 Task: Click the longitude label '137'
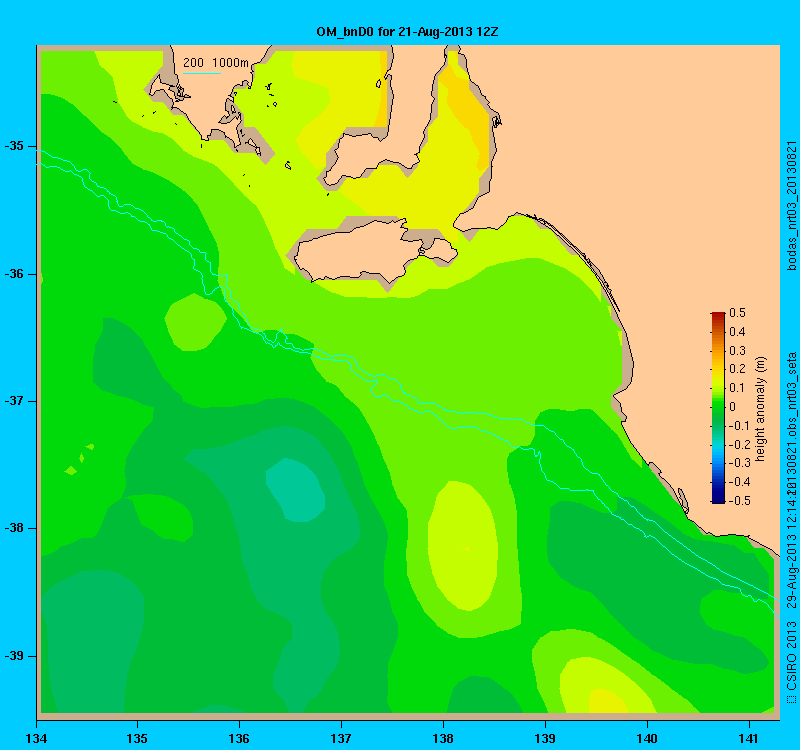tap(341, 739)
